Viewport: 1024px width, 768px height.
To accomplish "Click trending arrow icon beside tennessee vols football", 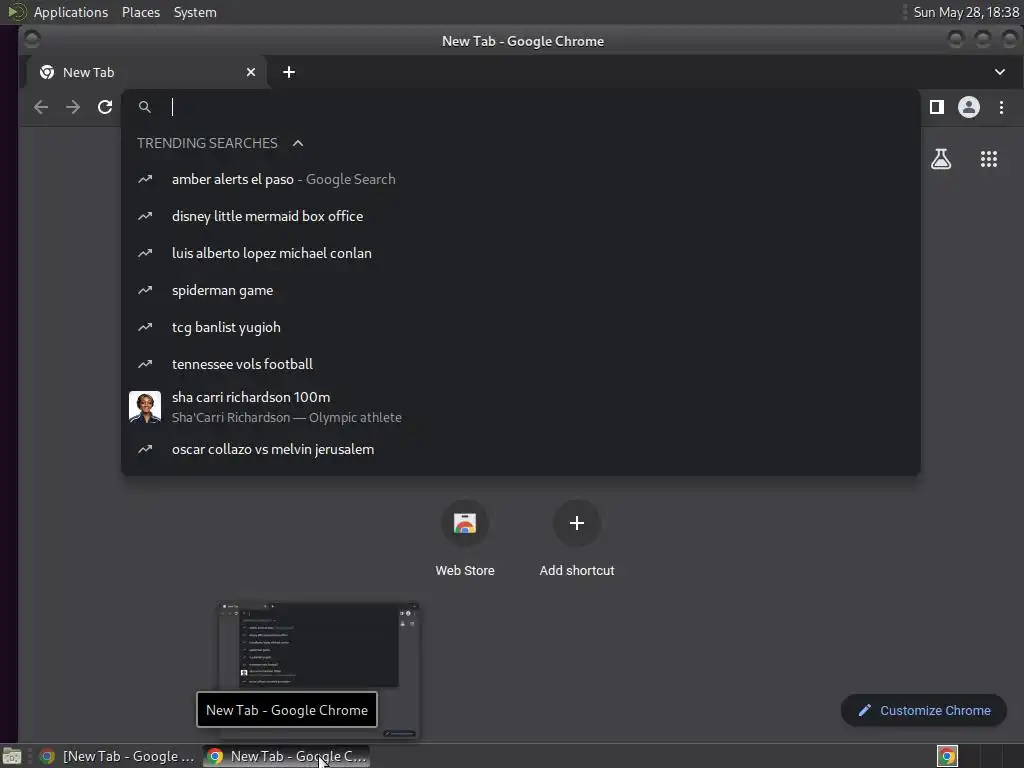I will pyautogui.click(x=145, y=364).
